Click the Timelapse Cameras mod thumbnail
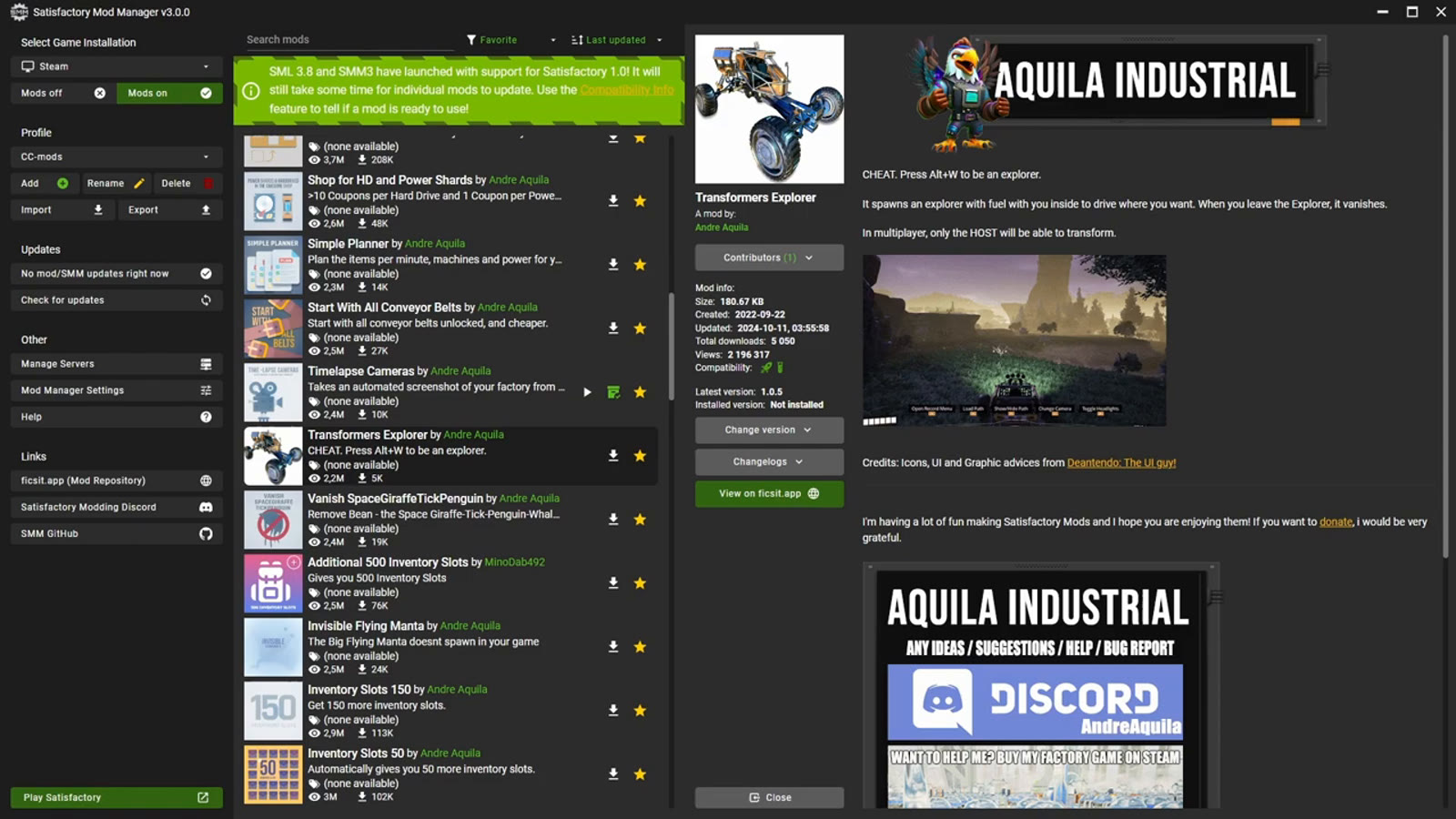The width and height of the screenshot is (1456, 819). tap(273, 392)
